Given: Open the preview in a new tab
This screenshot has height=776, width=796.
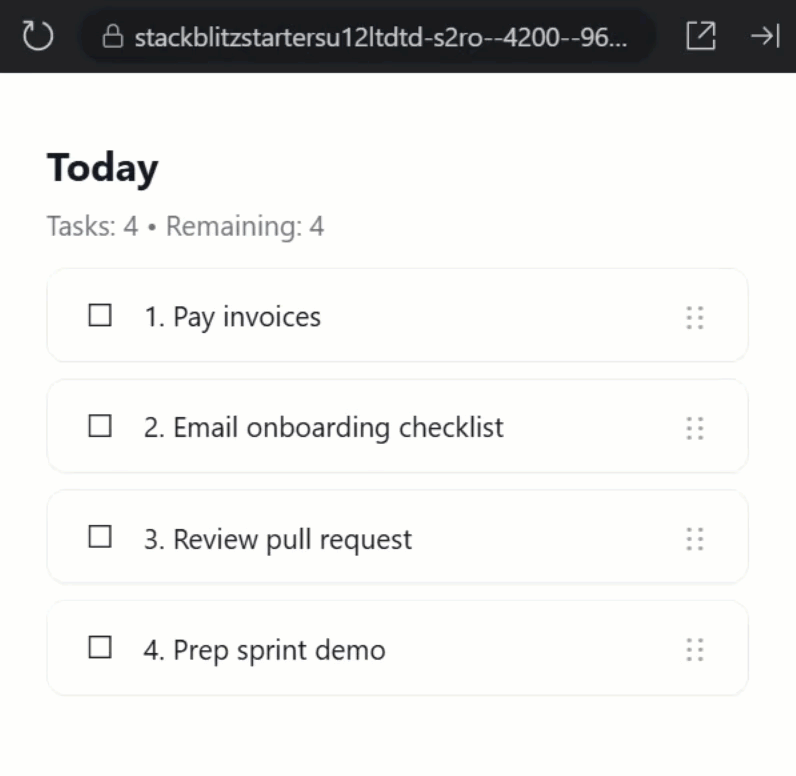Looking at the screenshot, I should coord(701,37).
